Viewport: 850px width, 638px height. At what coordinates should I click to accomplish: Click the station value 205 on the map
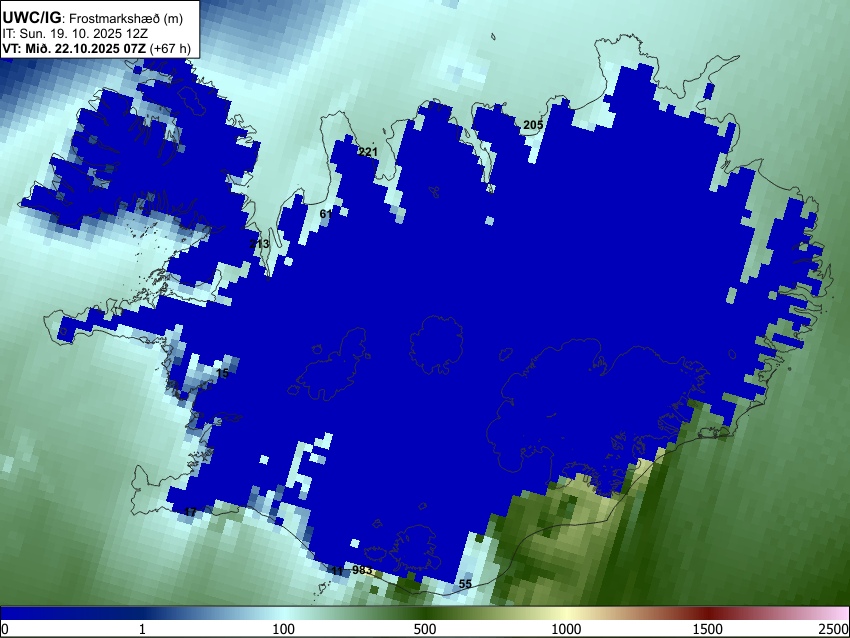click(533, 125)
